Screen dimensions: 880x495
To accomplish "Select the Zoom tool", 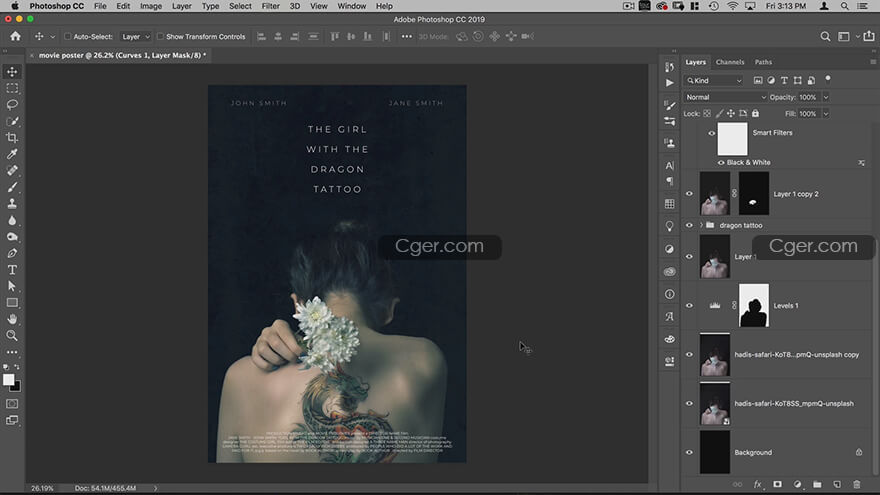I will [12, 336].
